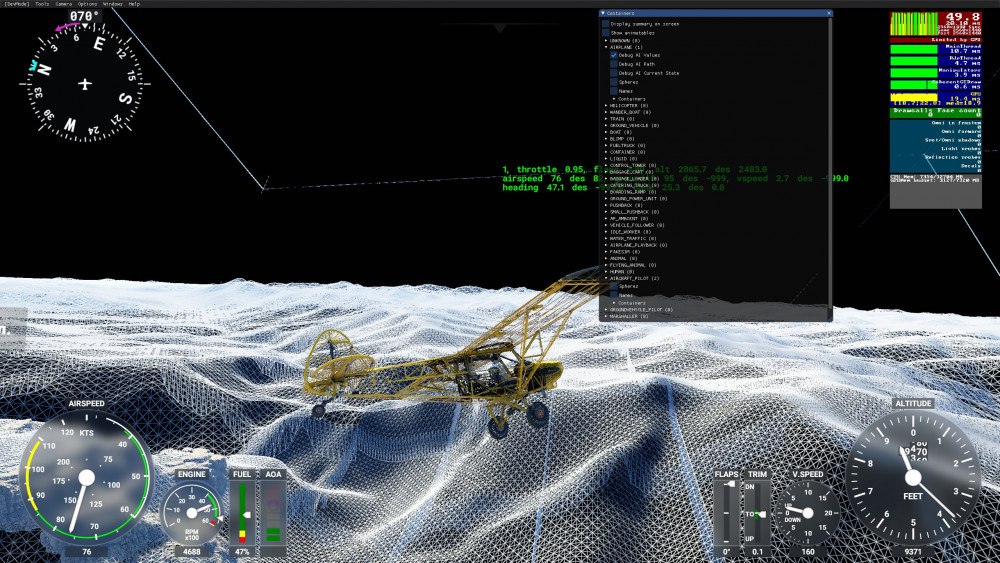Viewport: 1000px width, 563px height.
Task: Open the Windows menu
Action: click(x=112, y=4)
